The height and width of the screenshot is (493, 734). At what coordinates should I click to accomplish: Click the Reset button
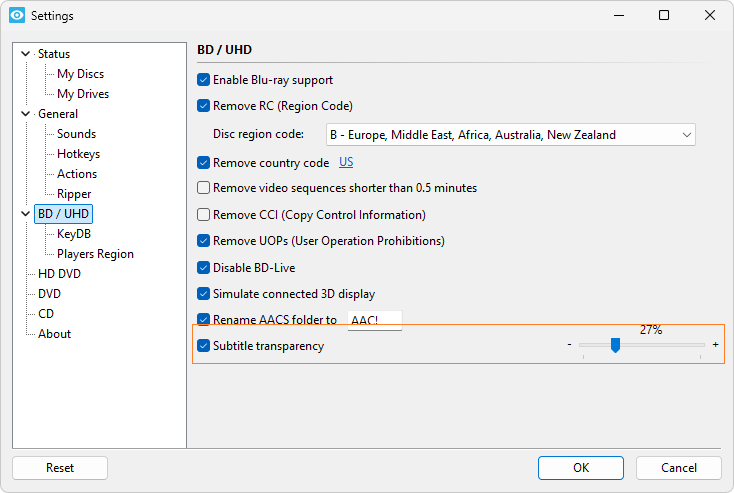[x=60, y=468]
